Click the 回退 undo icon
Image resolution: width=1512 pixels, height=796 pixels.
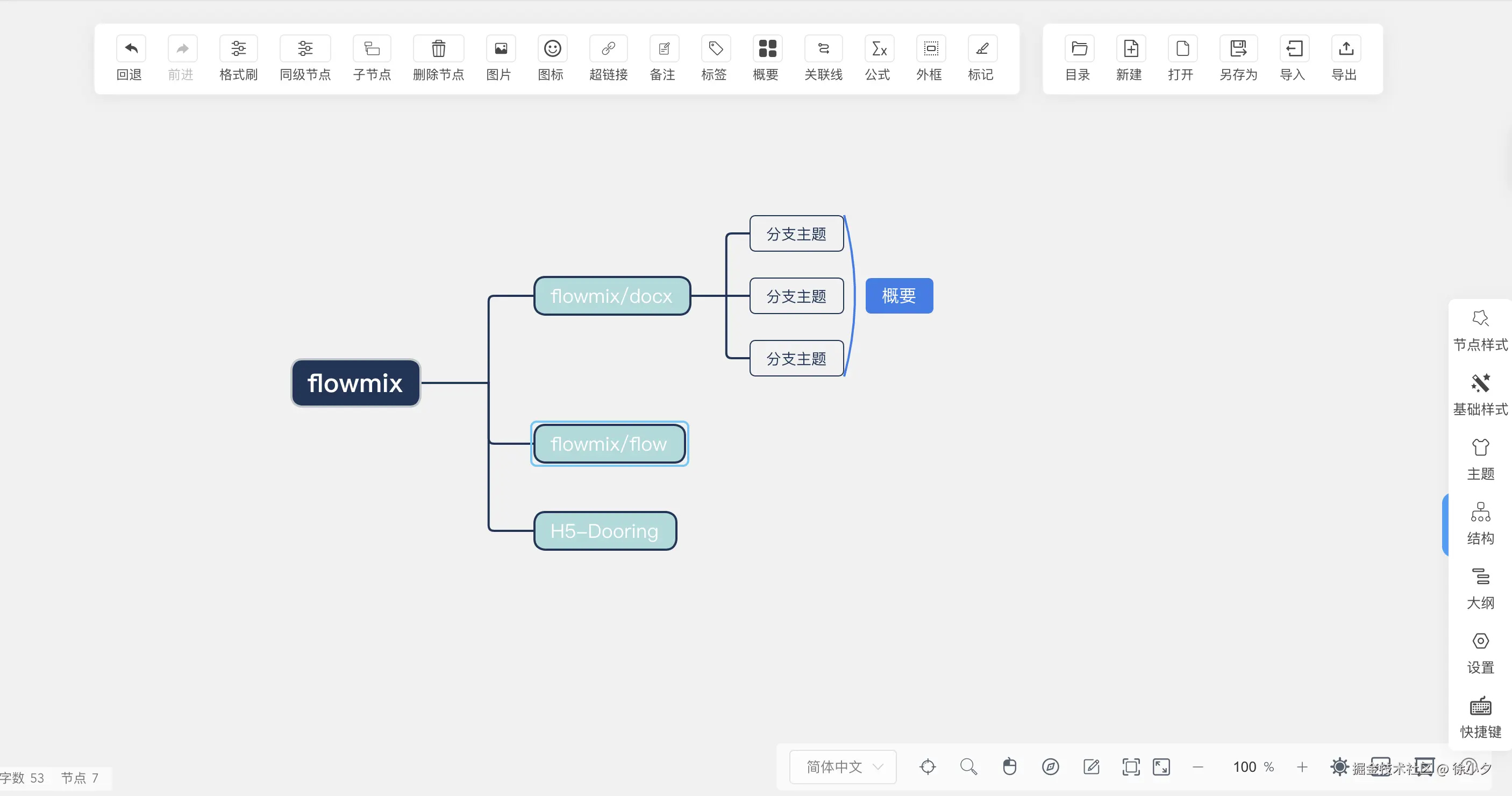click(x=130, y=49)
